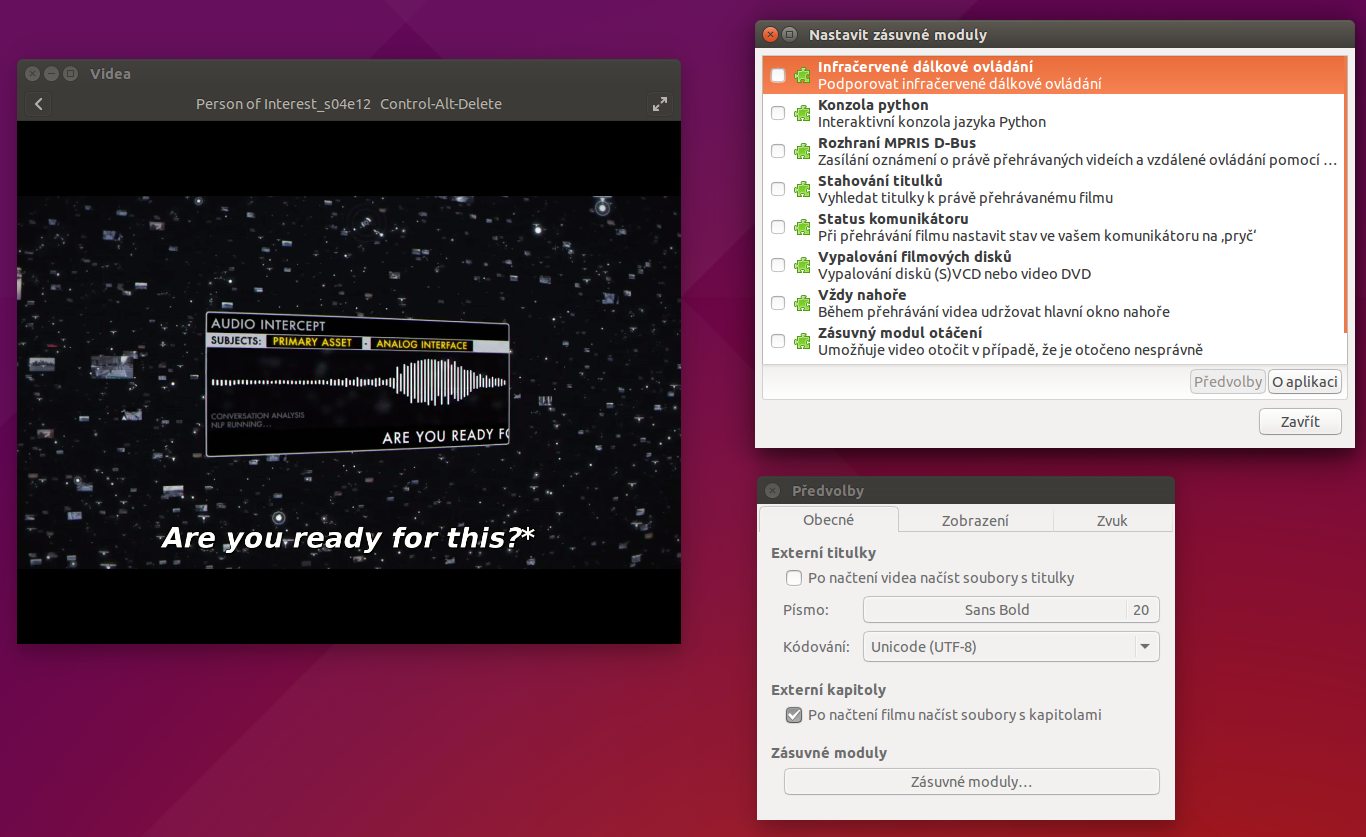
Task: Select Zásuvný modul otáčení plugin title
Action: pos(899,333)
